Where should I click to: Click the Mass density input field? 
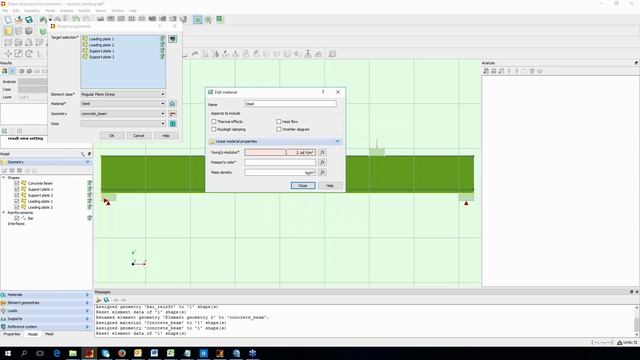pos(280,173)
